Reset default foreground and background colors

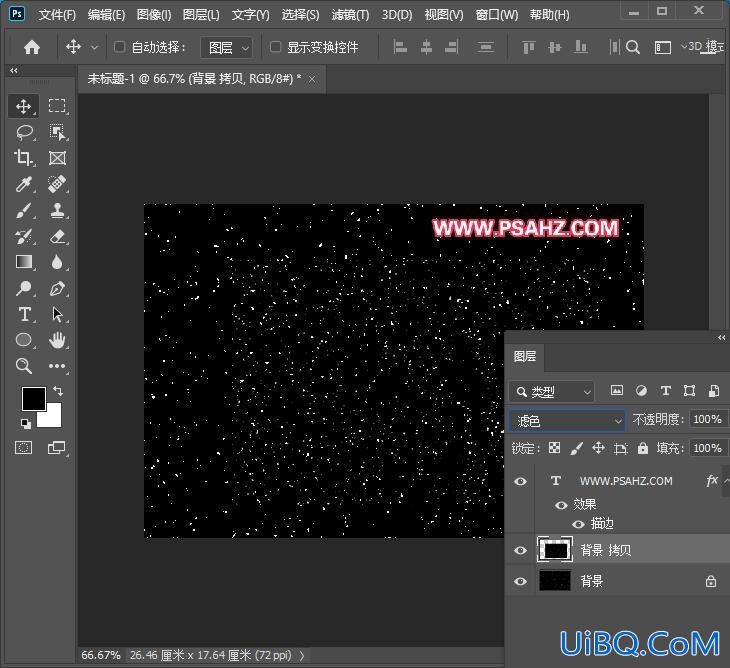coord(26,424)
